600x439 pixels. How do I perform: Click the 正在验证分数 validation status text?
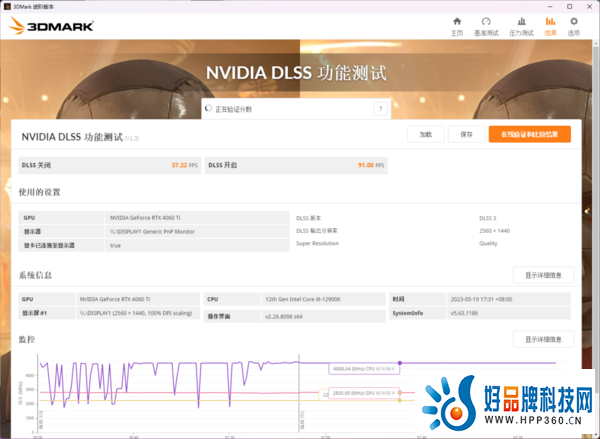233,109
